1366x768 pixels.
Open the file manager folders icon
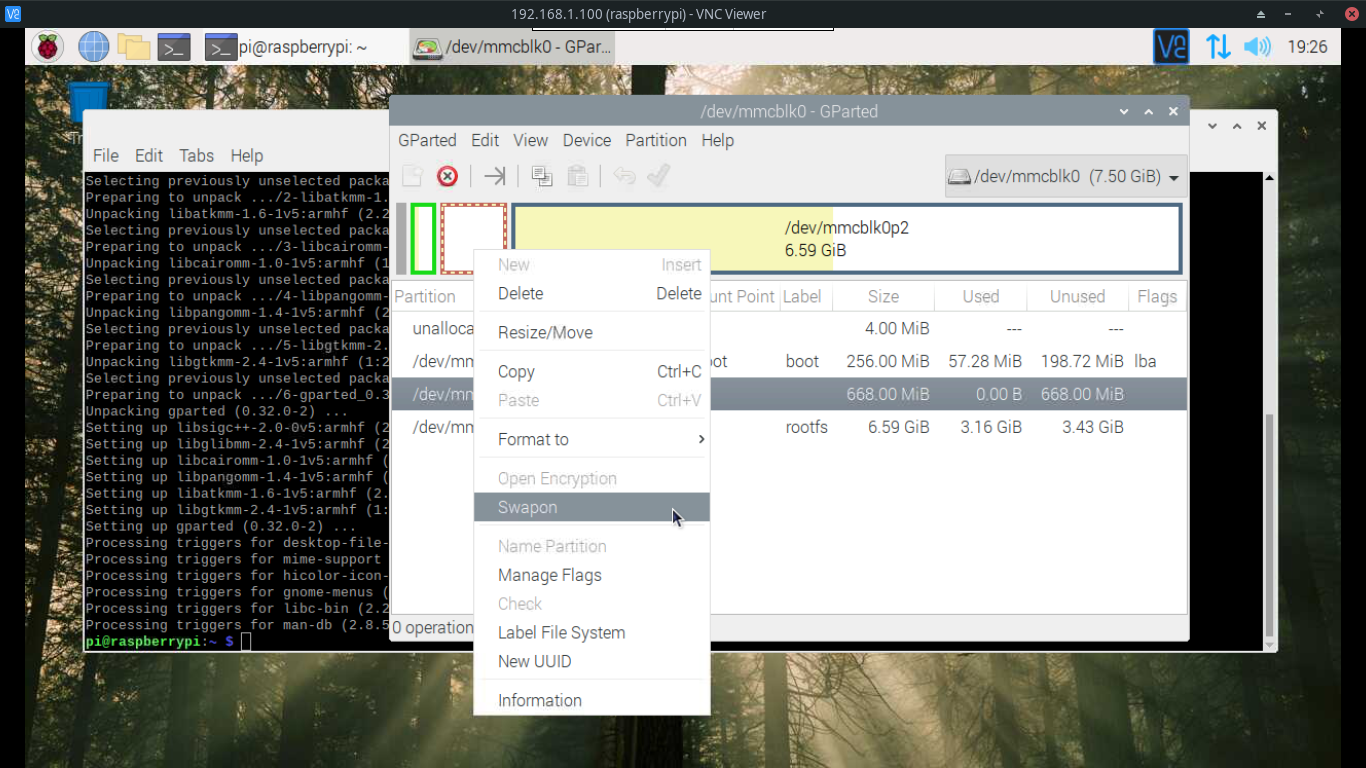pyautogui.click(x=133, y=47)
